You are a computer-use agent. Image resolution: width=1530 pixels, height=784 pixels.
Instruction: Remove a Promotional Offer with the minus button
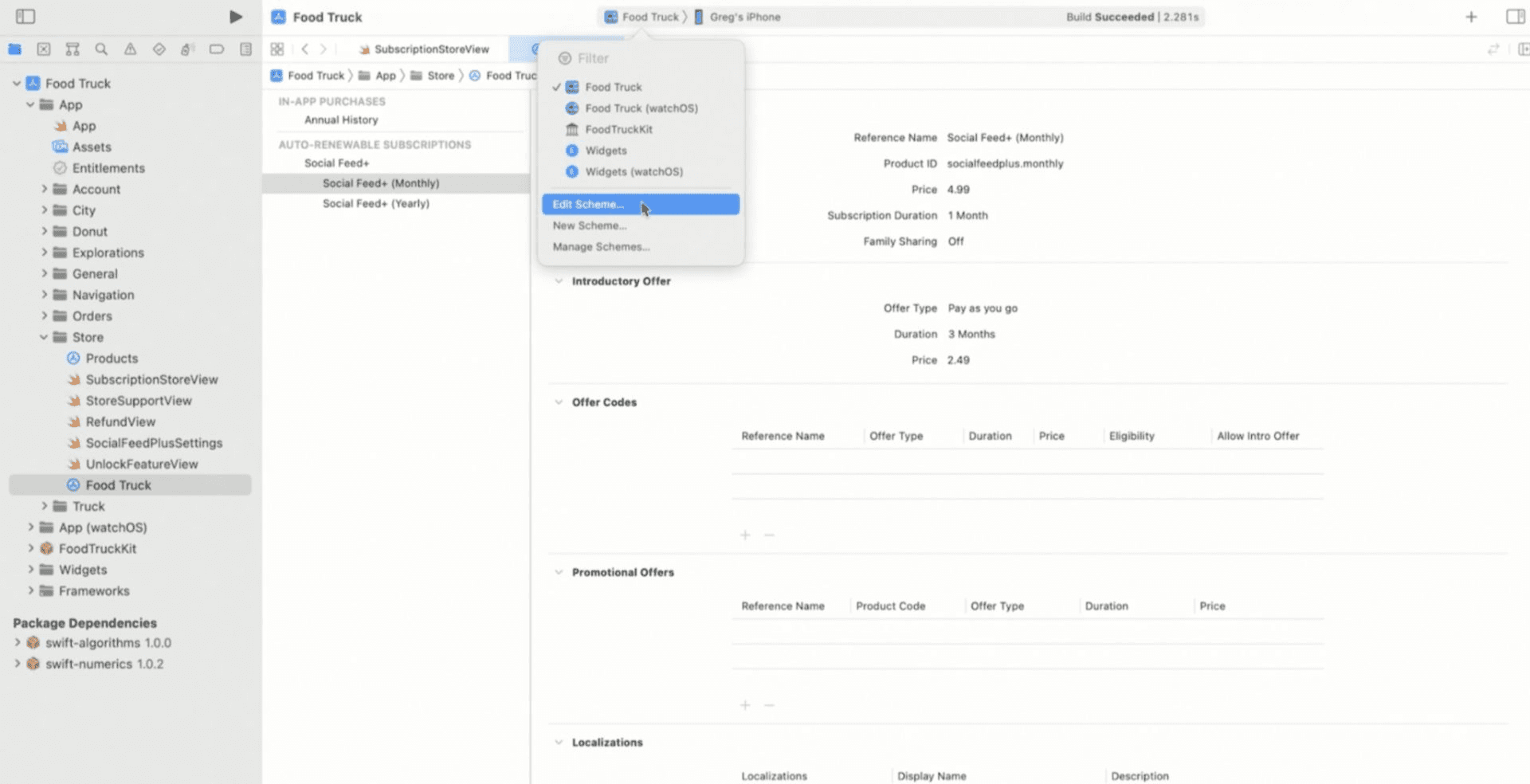point(768,704)
